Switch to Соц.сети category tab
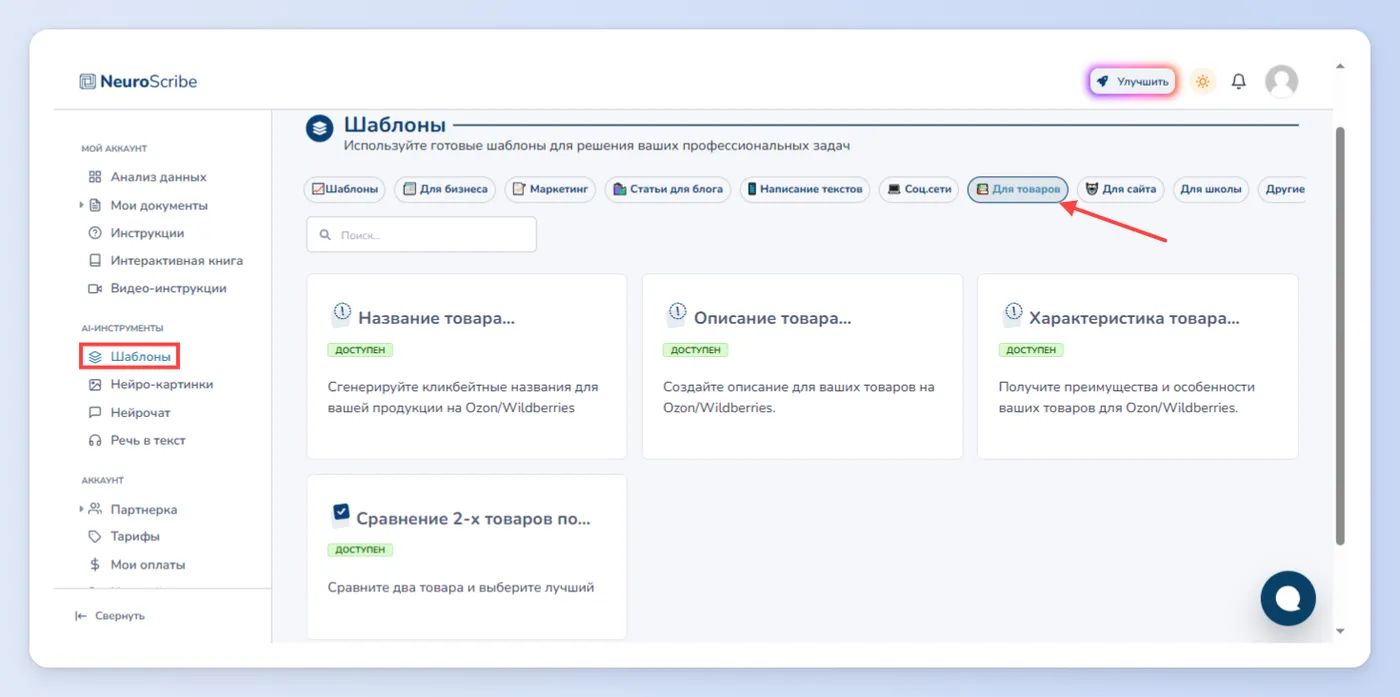 919,189
